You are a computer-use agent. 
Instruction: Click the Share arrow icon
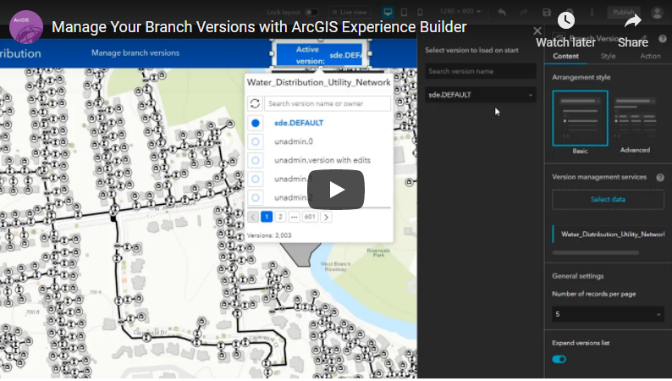(633, 21)
